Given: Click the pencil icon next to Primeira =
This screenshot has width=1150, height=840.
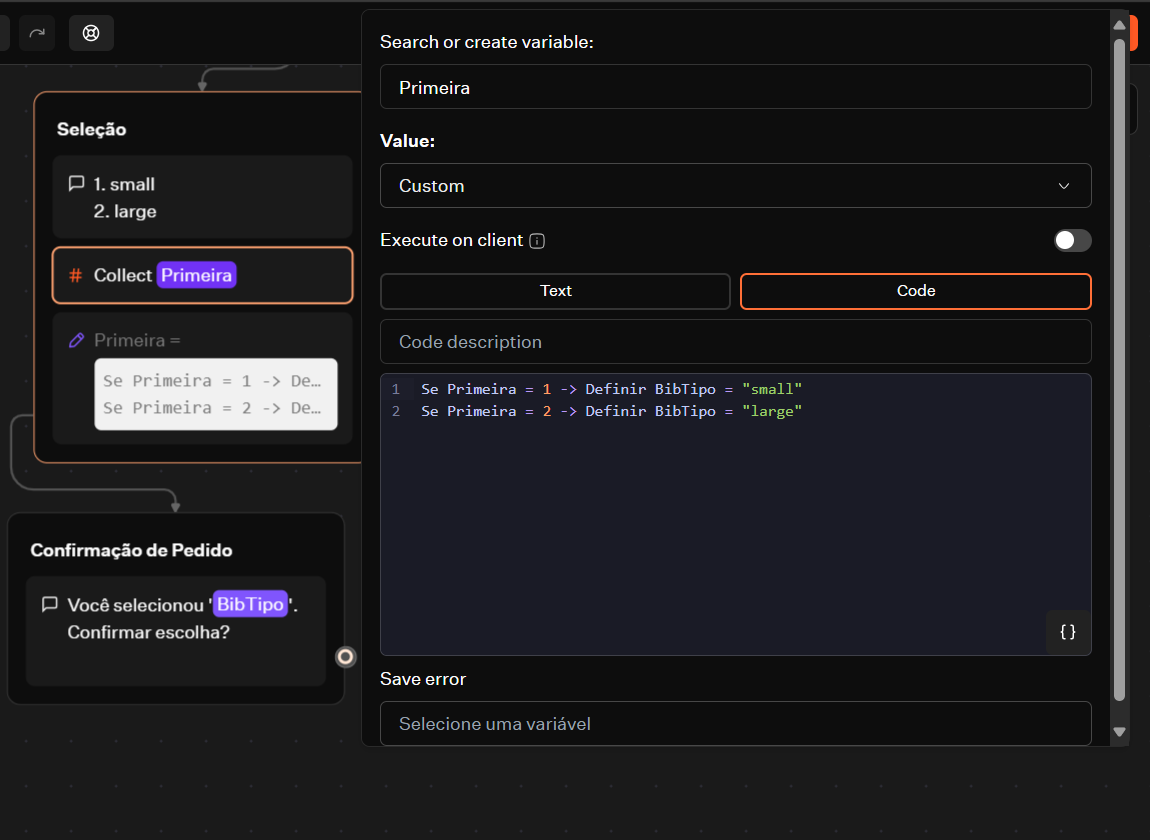Looking at the screenshot, I should coord(76,340).
